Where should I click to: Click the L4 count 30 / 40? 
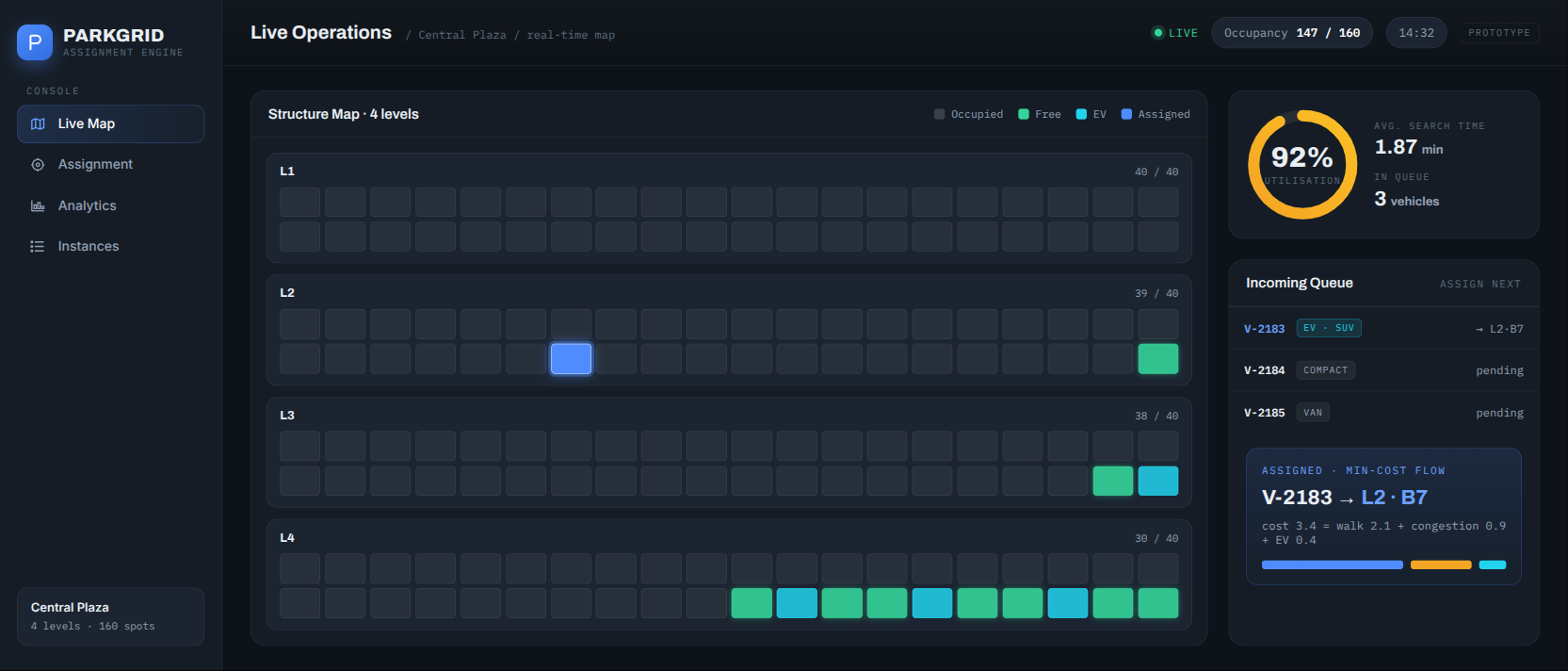(1156, 538)
